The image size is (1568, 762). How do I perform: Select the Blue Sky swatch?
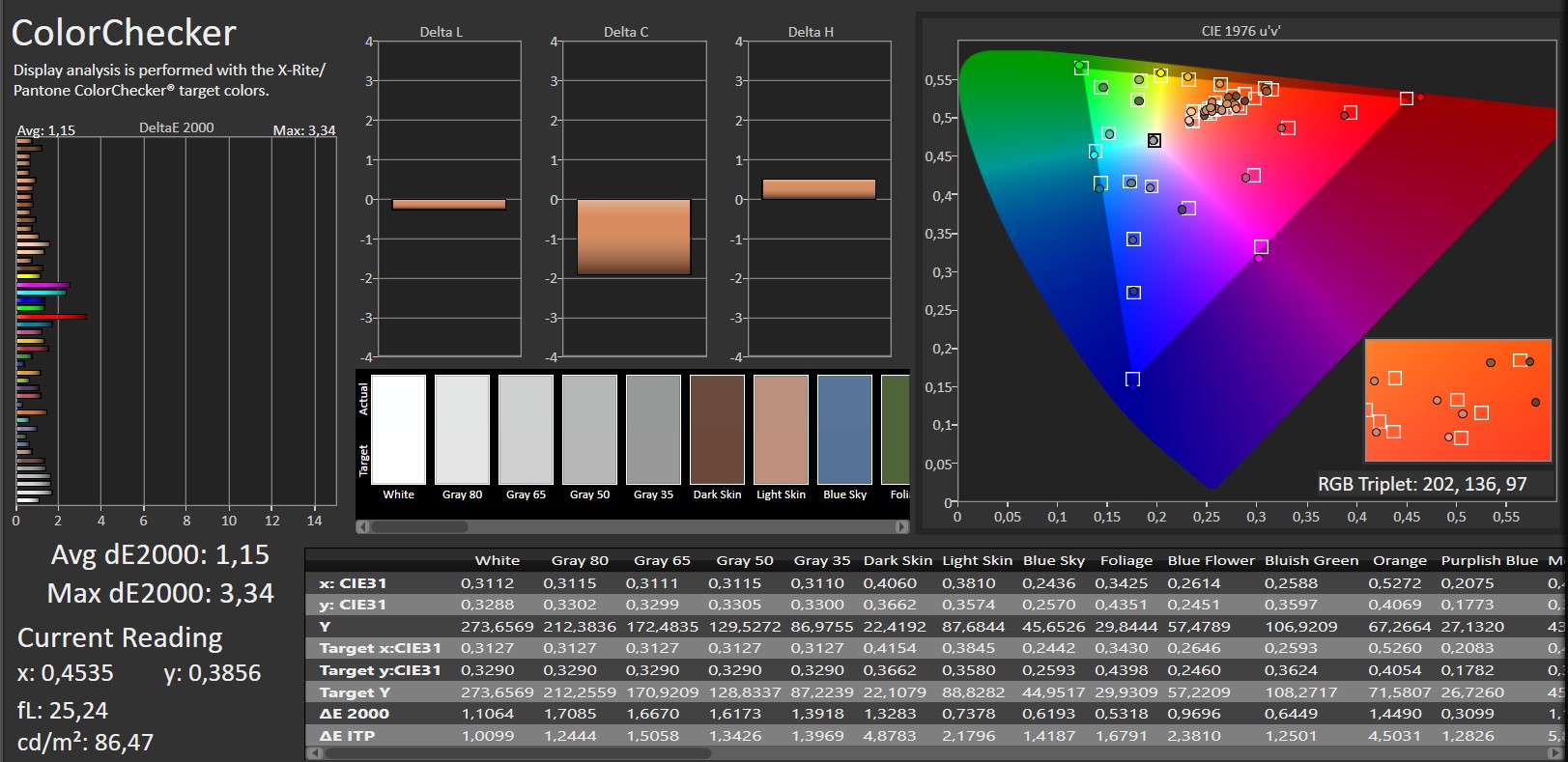tap(844, 430)
